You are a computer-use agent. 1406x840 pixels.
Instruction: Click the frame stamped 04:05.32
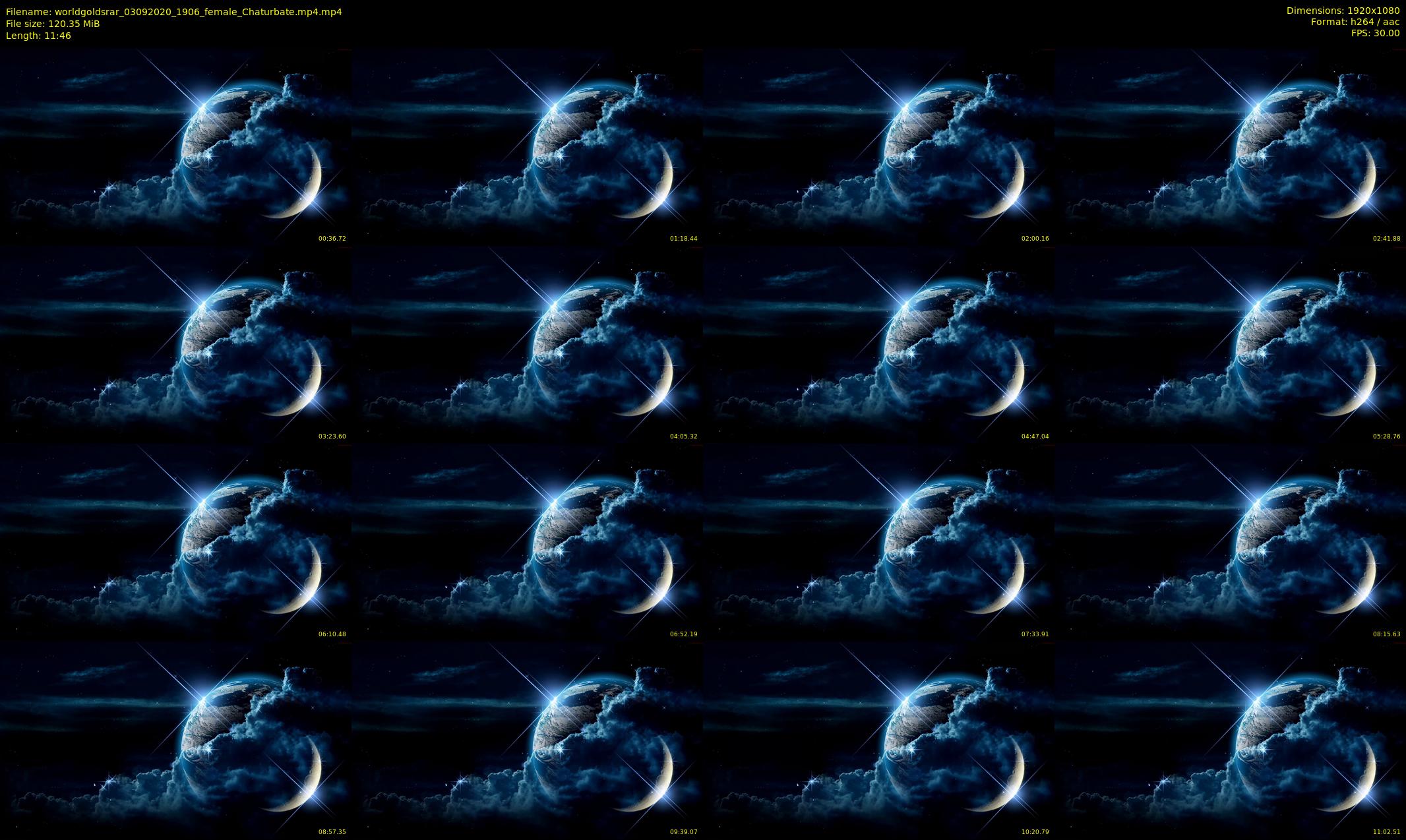click(x=527, y=344)
